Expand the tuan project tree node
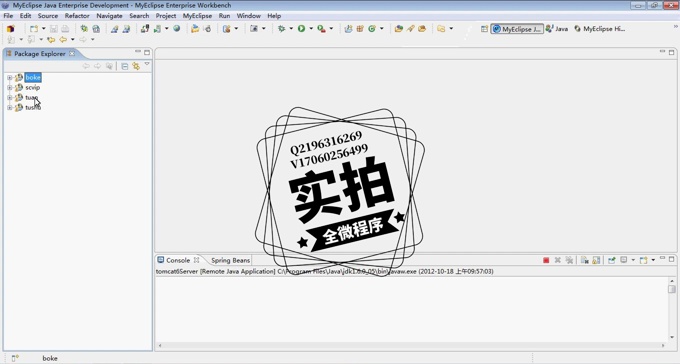 coord(10,98)
